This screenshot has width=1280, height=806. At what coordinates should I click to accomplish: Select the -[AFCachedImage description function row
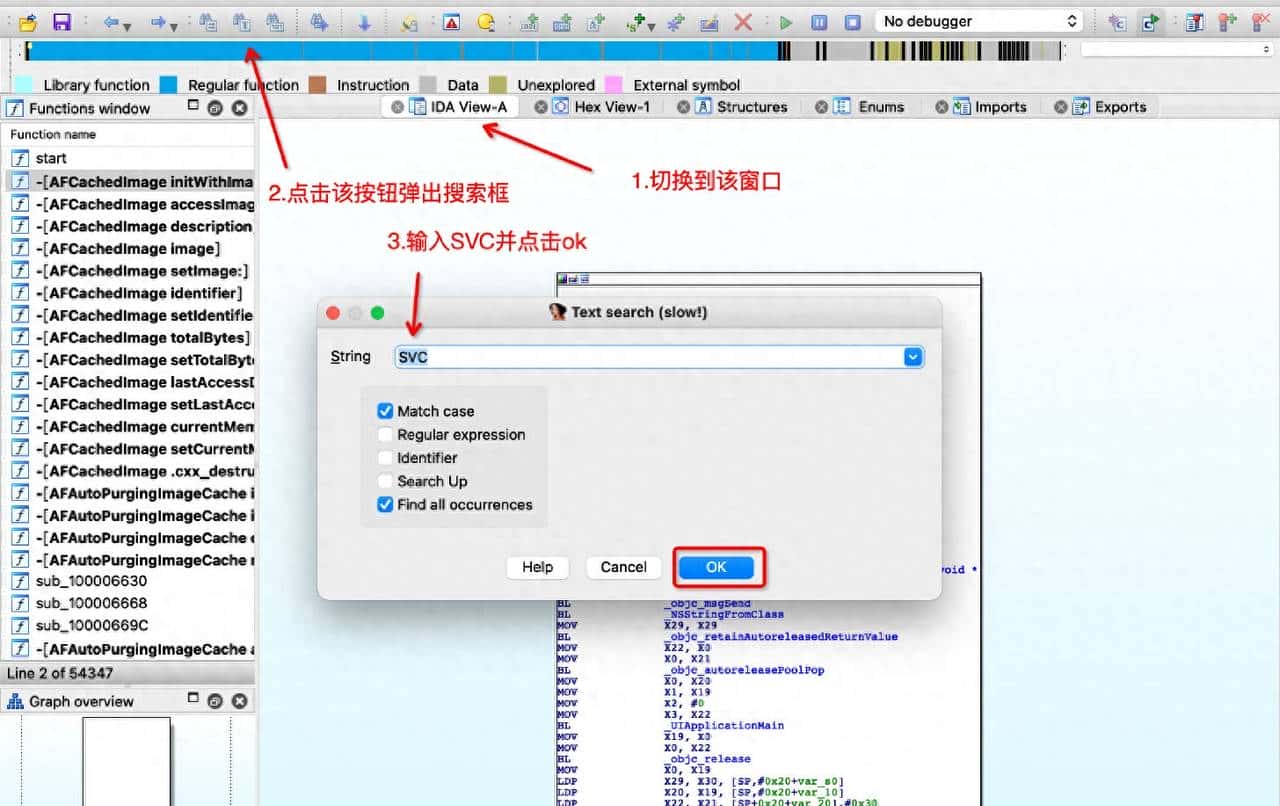pos(128,226)
